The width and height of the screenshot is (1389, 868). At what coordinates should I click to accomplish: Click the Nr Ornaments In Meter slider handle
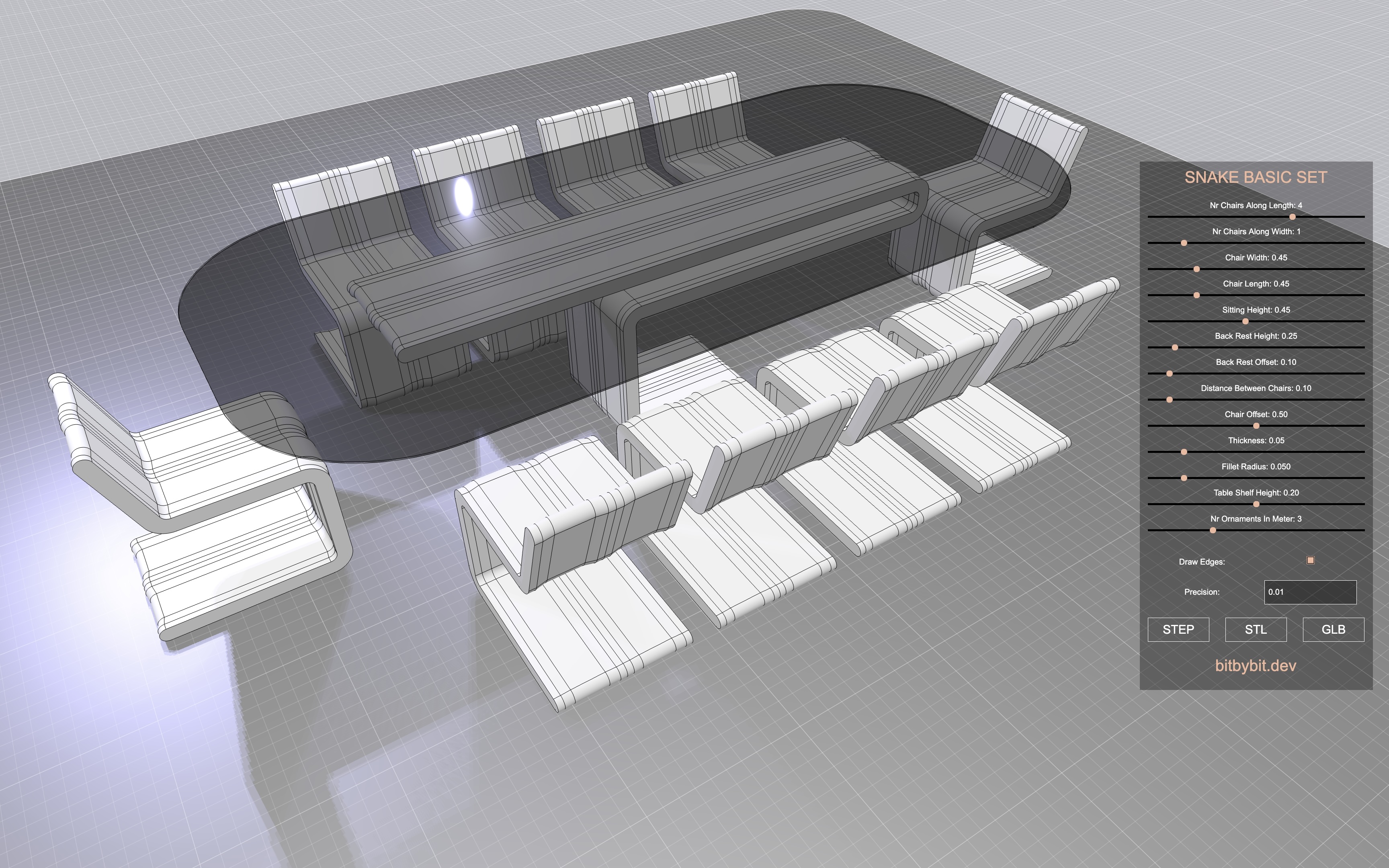(1213, 530)
